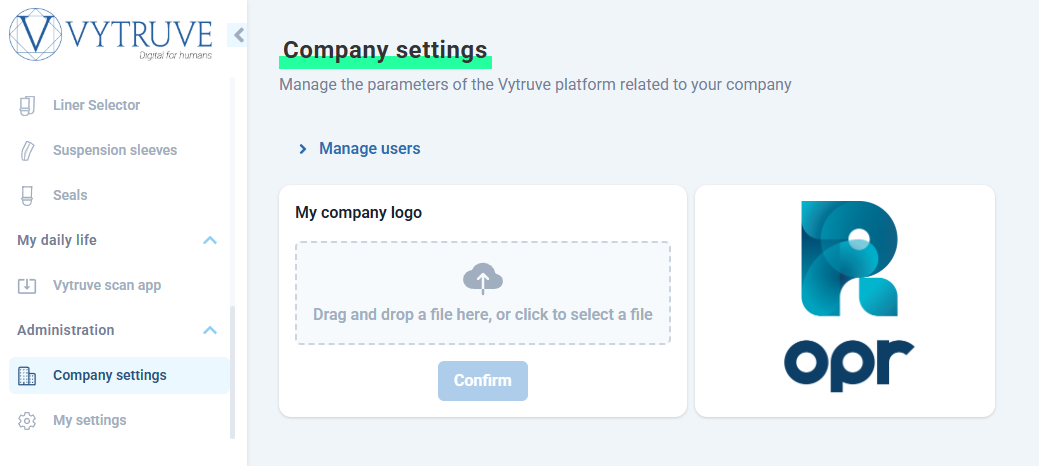Screen dimensions: 1039x466
Task: Click the My settings gear icon
Action: (27, 421)
